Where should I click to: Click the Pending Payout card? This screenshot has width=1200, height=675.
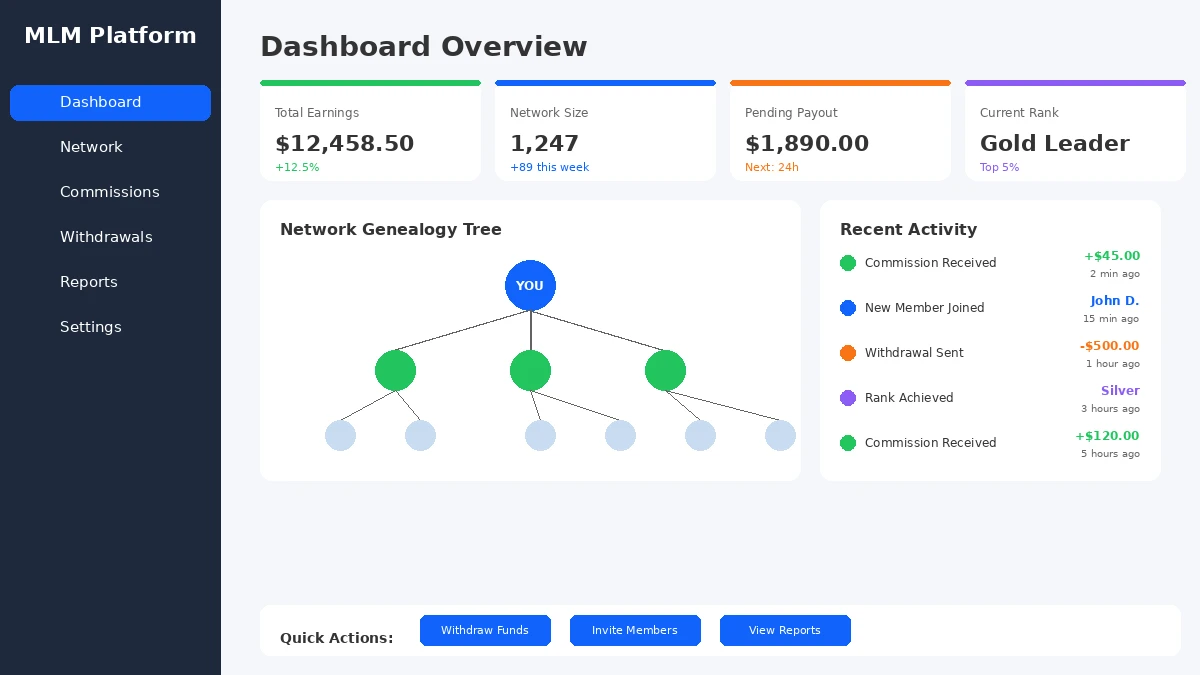click(x=840, y=130)
